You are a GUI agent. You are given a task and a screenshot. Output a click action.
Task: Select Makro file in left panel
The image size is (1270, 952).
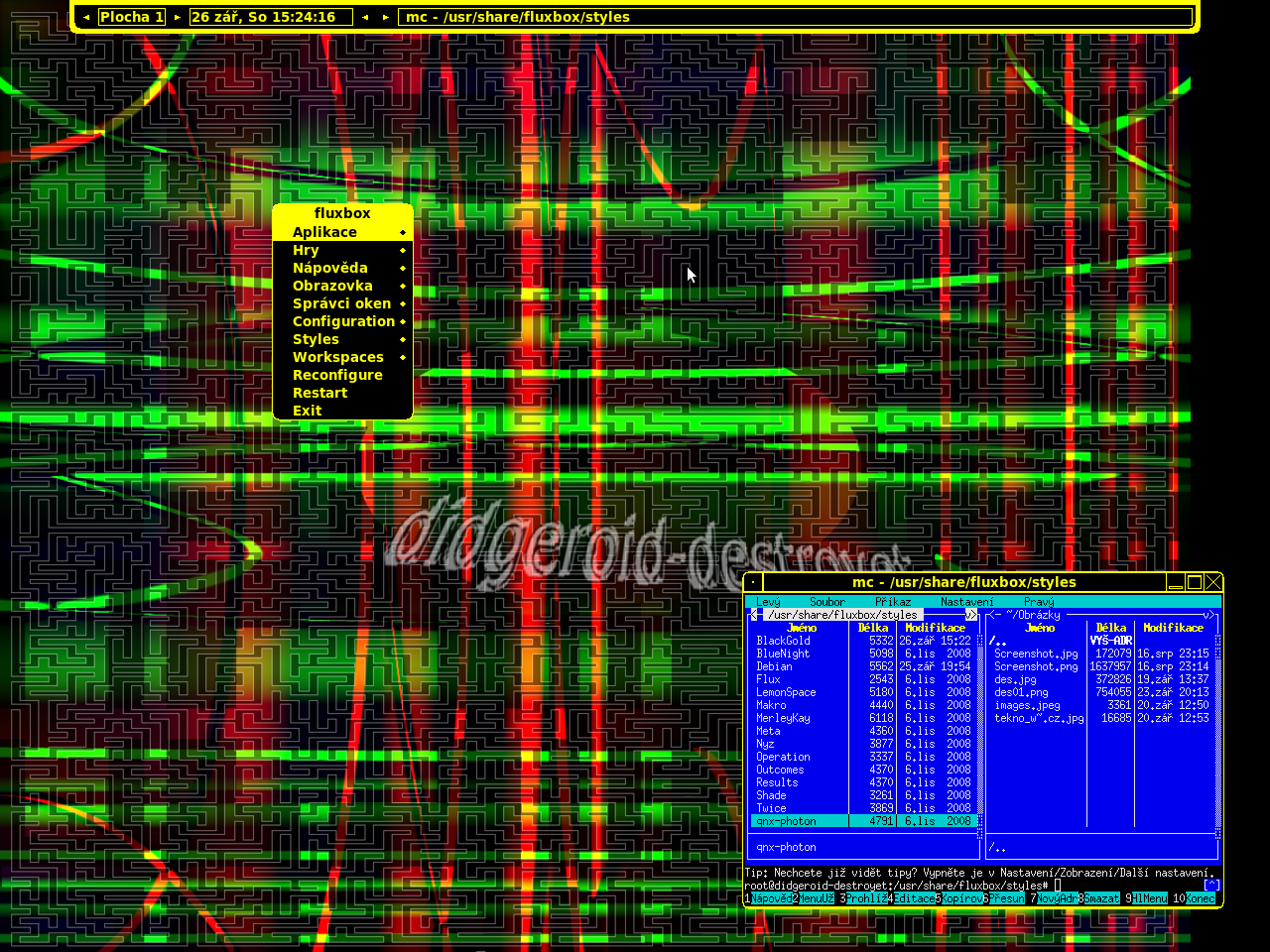[863, 705]
